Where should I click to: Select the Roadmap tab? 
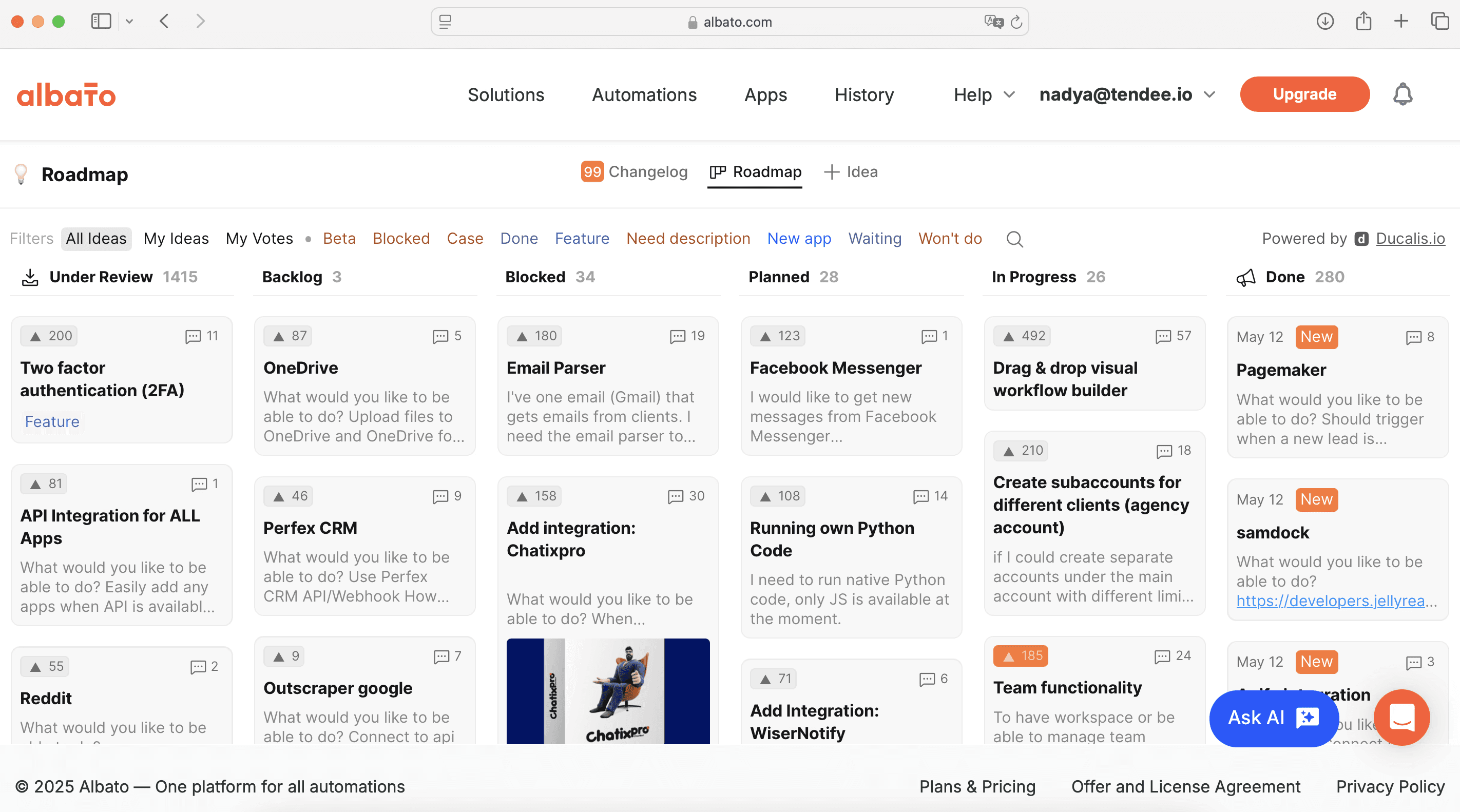(755, 172)
